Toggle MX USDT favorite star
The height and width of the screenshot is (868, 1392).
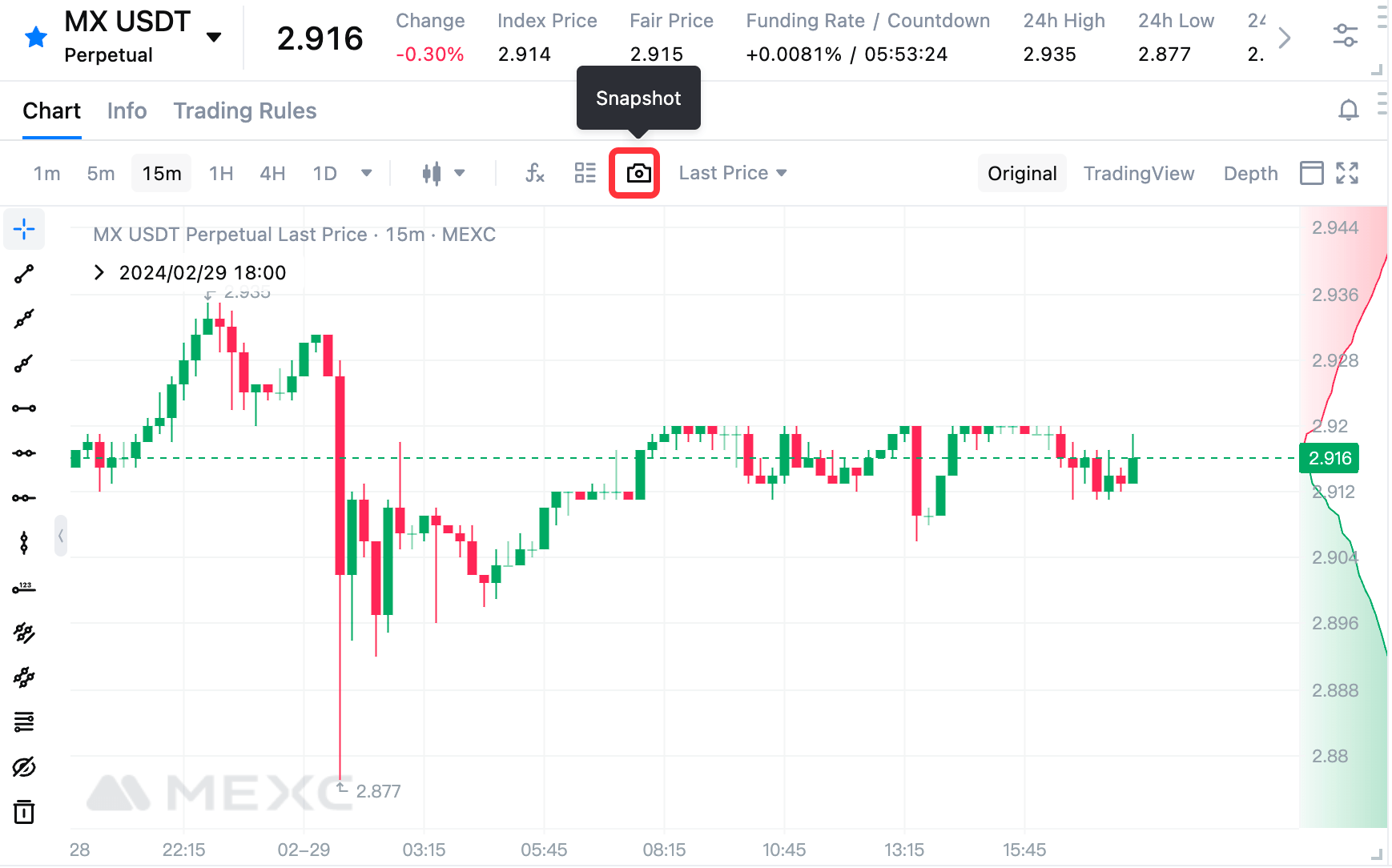point(36,37)
